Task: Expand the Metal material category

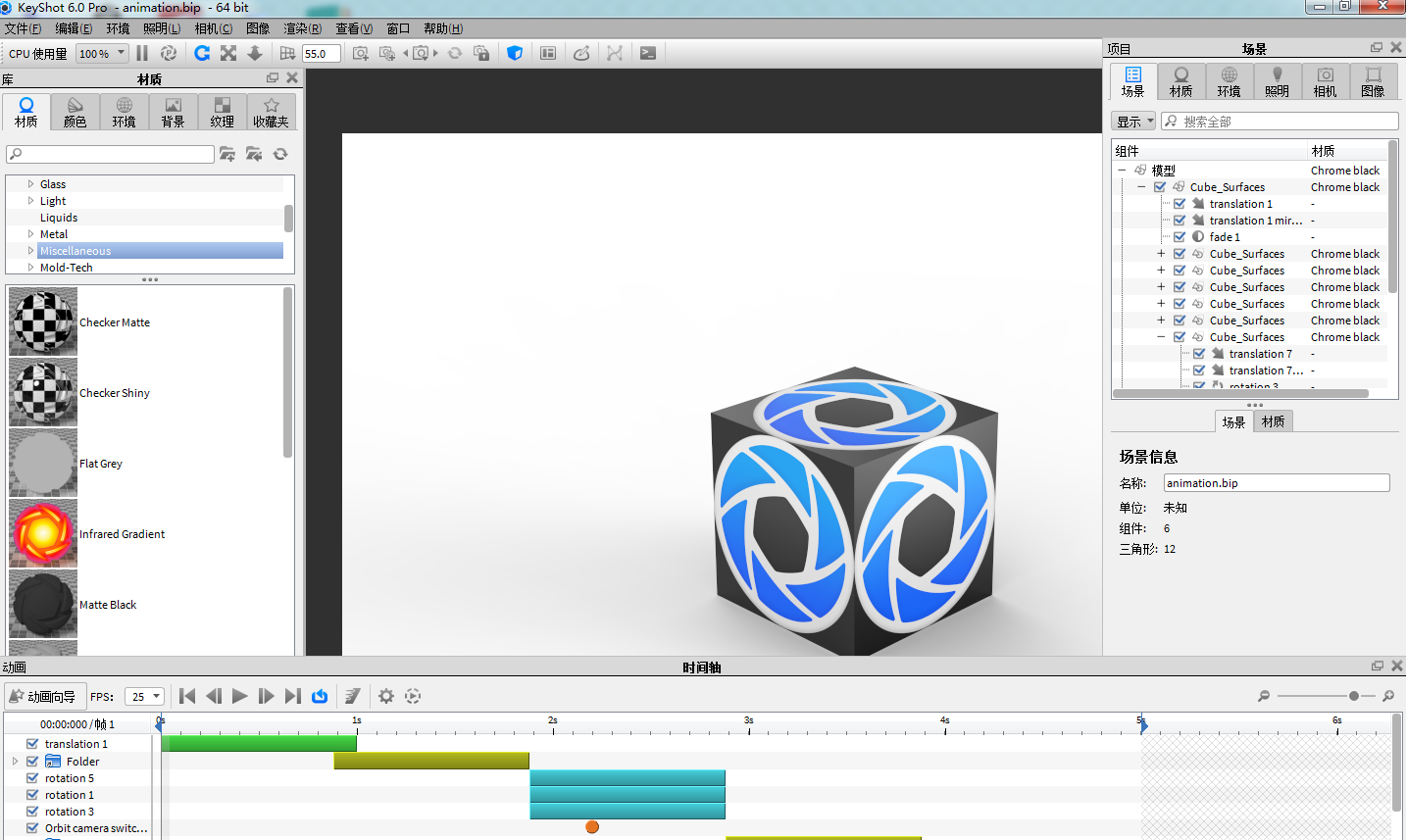Action: coord(30,234)
